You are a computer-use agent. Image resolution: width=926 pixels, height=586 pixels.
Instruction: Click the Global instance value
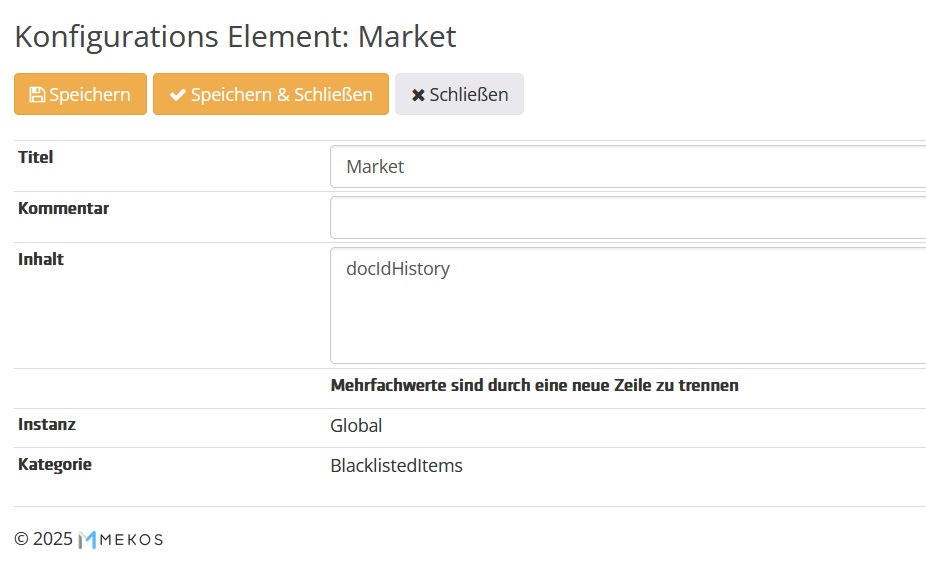point(356,425)
